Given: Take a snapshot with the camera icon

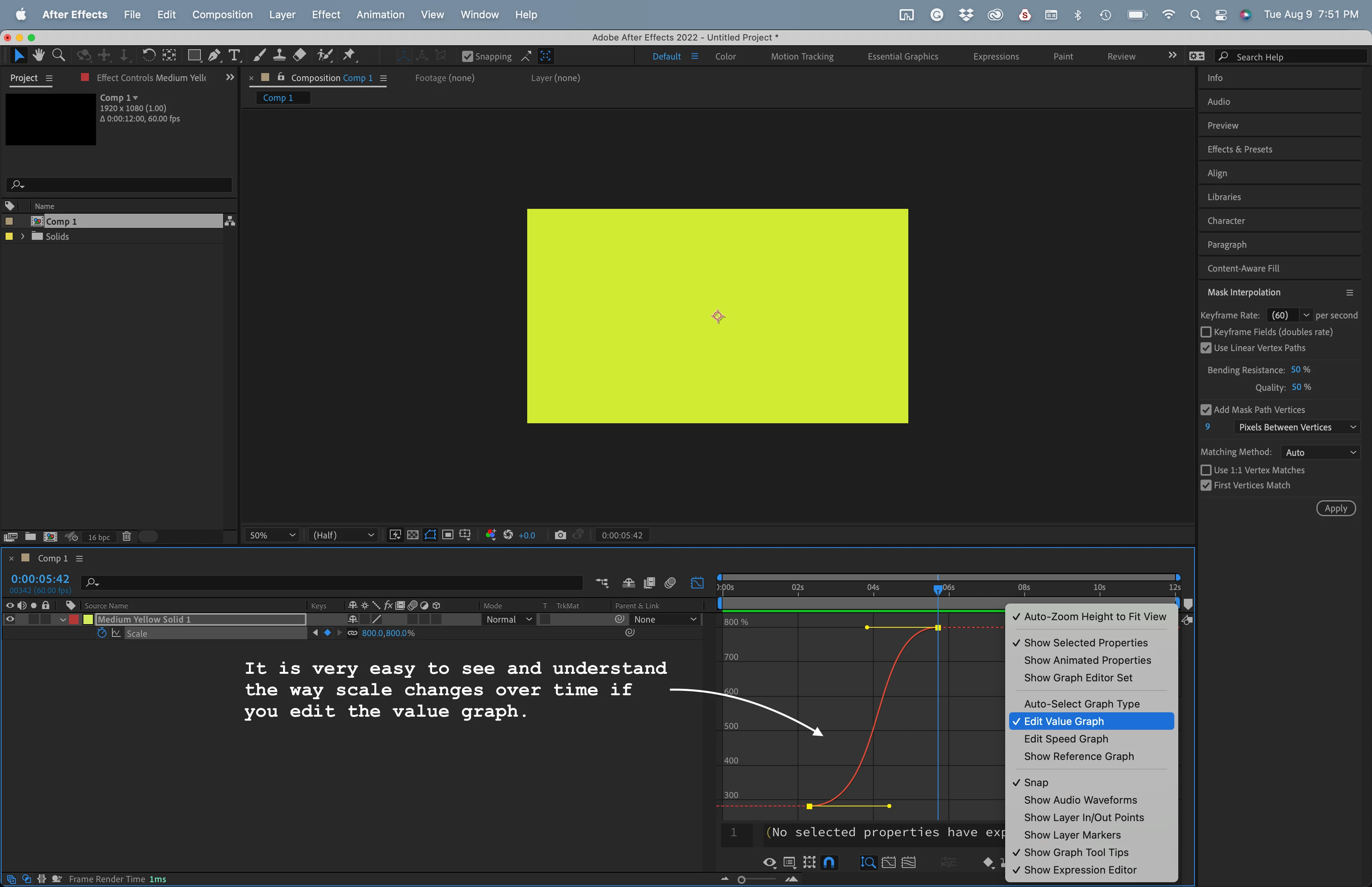Looking at the screenshot, I should pos(560,535).
